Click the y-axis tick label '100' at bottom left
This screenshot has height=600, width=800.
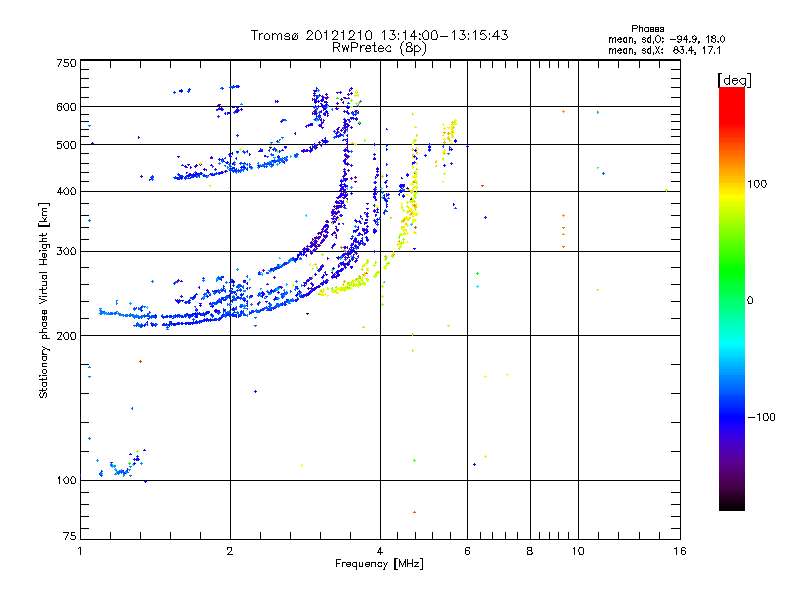point(67,481)
